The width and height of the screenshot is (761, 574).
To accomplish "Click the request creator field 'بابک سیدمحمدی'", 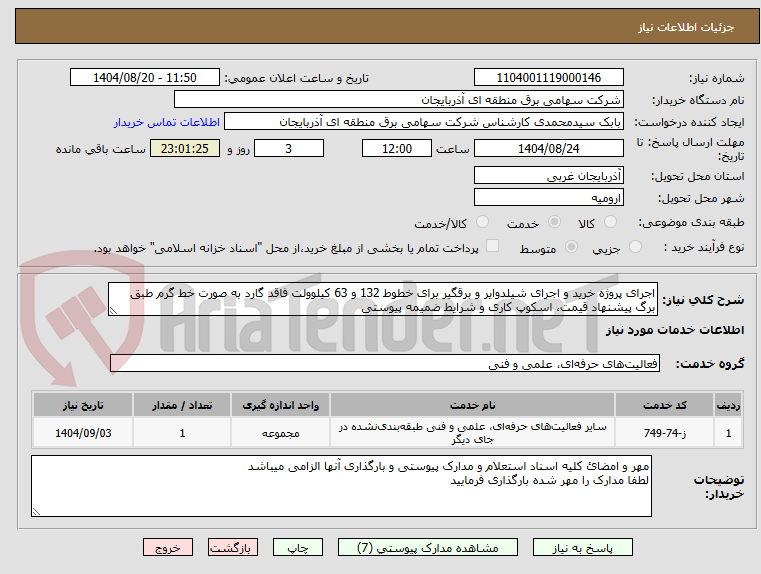I will point(423,122).
